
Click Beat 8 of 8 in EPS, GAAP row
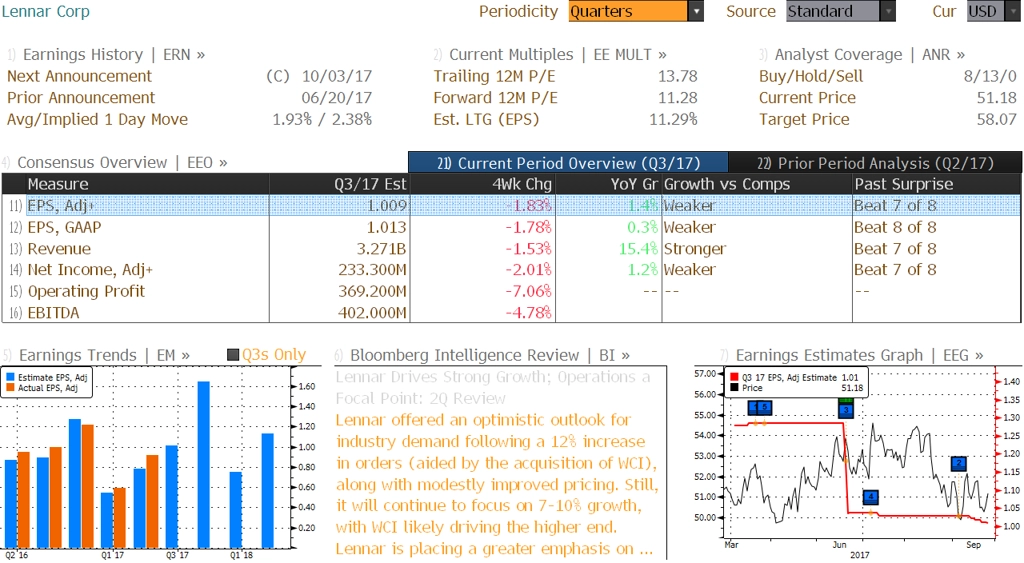[x=895, y=227]
